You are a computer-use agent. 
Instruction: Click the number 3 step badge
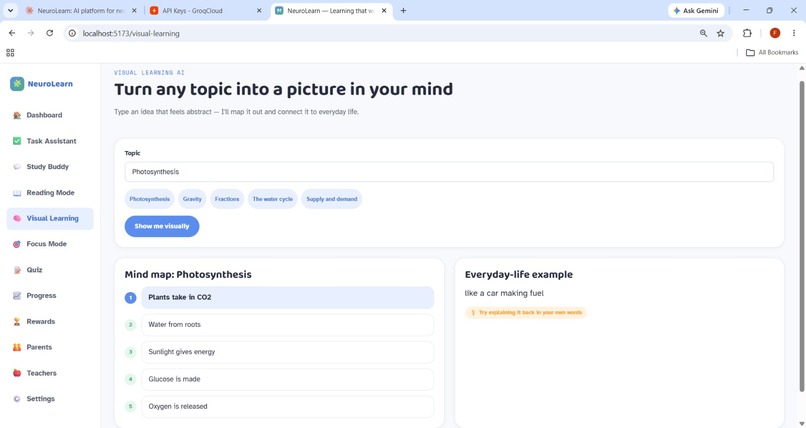point(131,352)
